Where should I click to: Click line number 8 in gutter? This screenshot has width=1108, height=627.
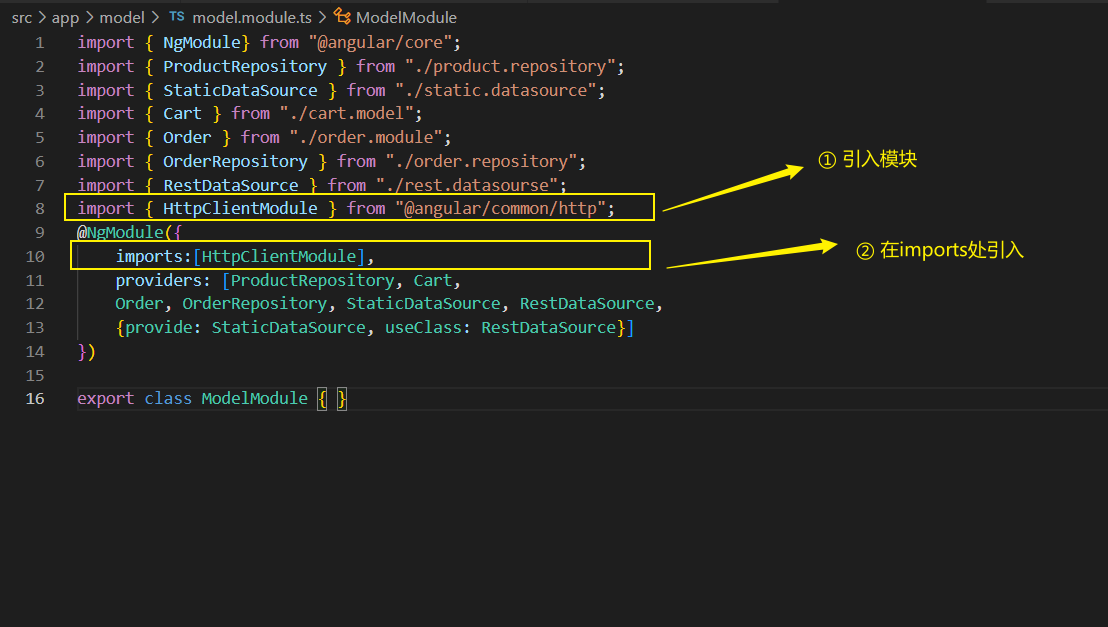pyautogui.click(x=40, y=209)
